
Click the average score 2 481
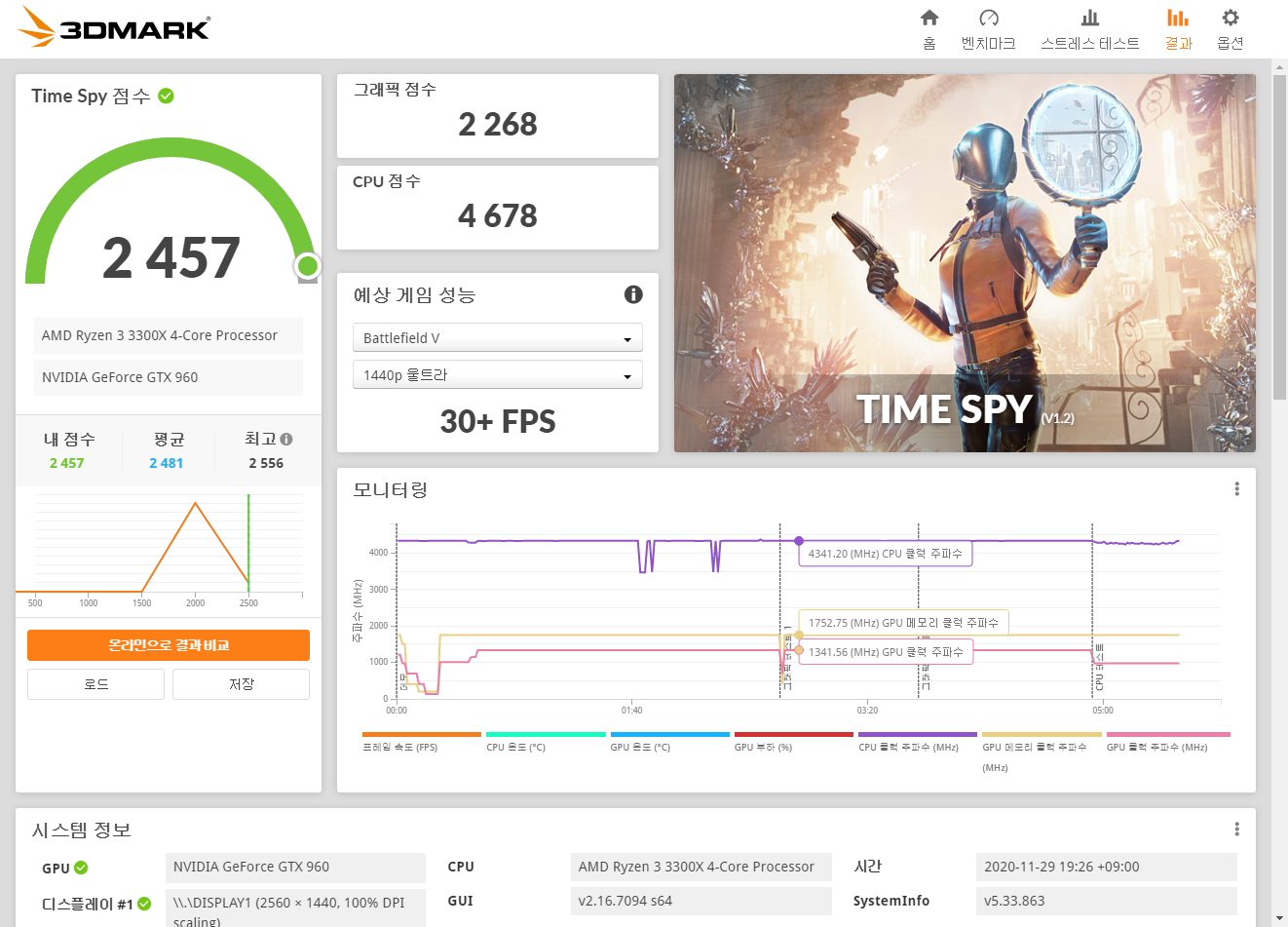pyautogui.click(x=167, y=463)
